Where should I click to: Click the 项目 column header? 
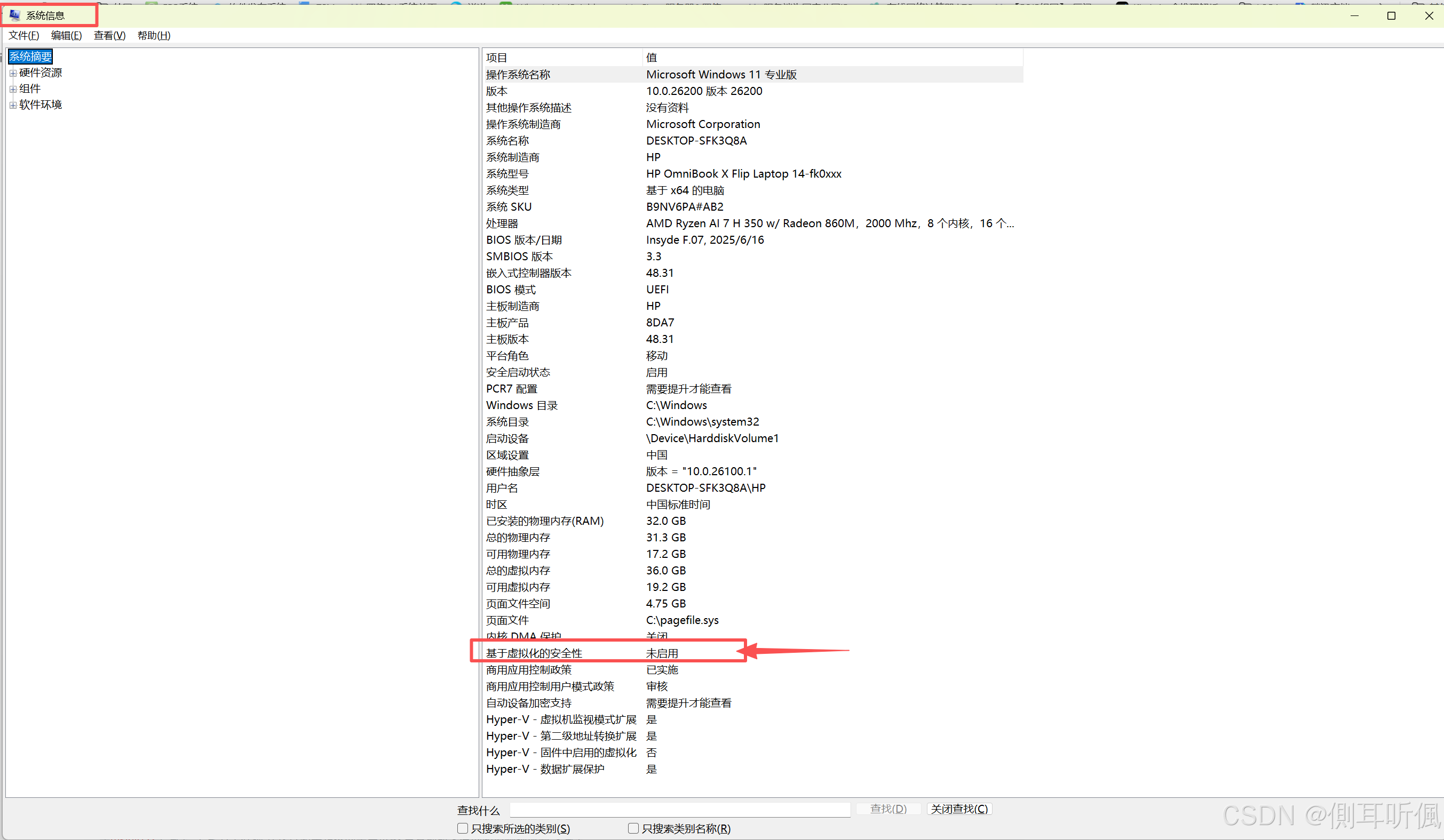(x=561, y=57)
